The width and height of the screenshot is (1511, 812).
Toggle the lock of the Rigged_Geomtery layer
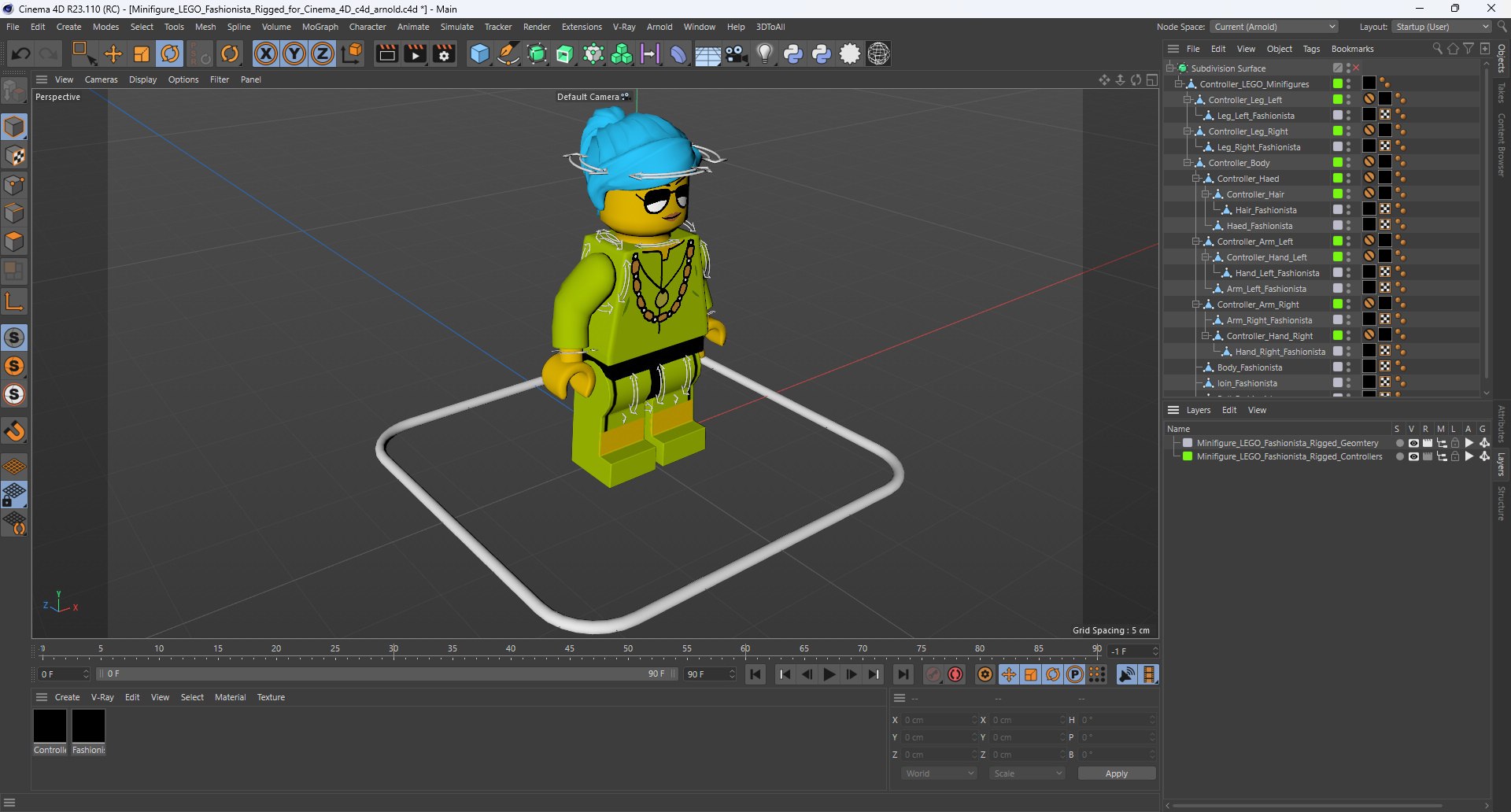(1455, 443)
